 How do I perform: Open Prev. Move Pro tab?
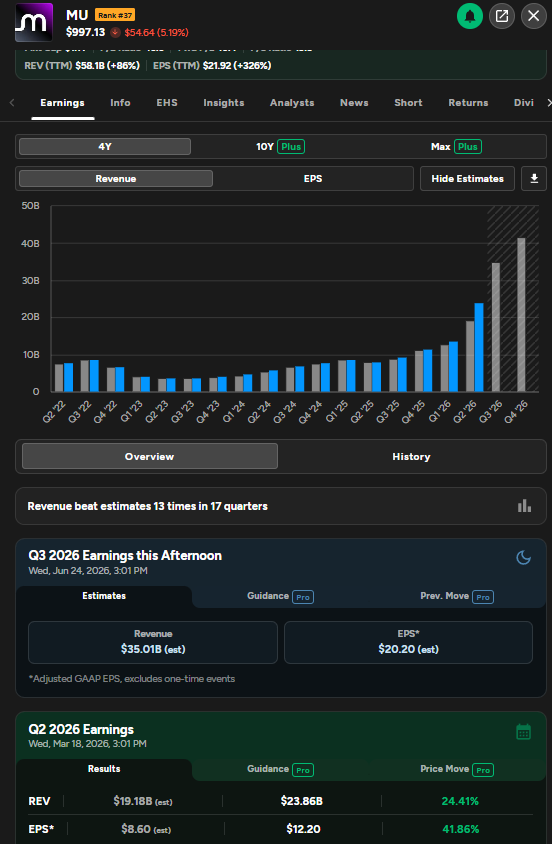(x=457, y=596)
